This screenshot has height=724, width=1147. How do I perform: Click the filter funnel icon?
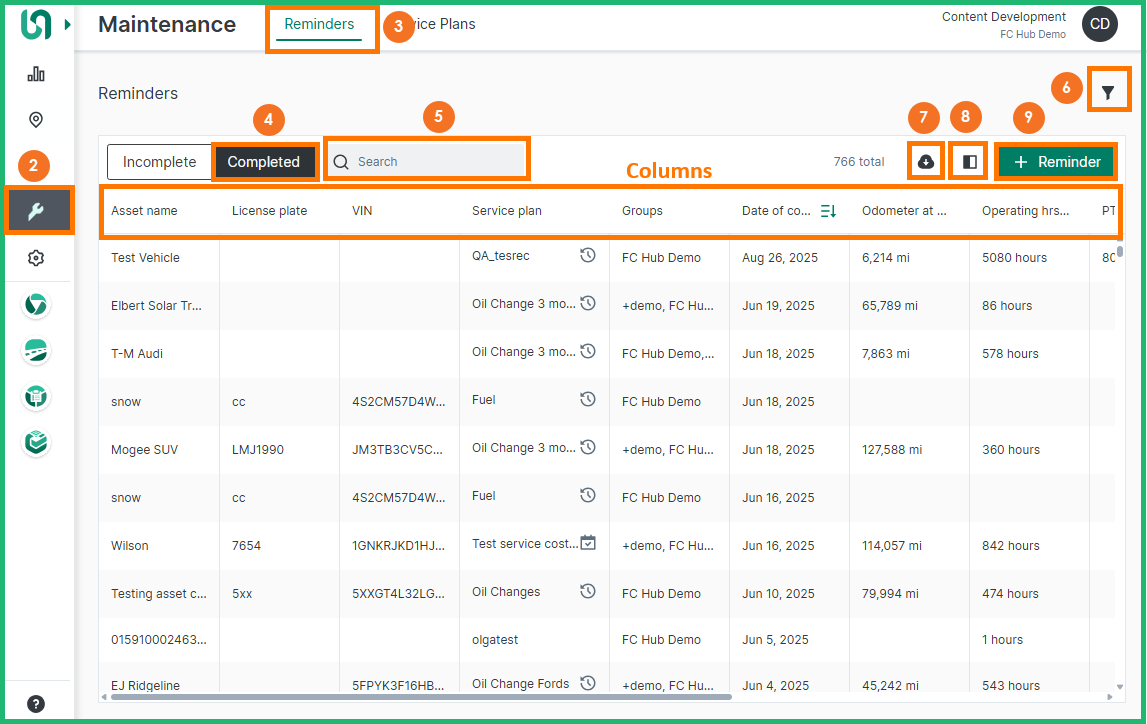pos(1108,92)
